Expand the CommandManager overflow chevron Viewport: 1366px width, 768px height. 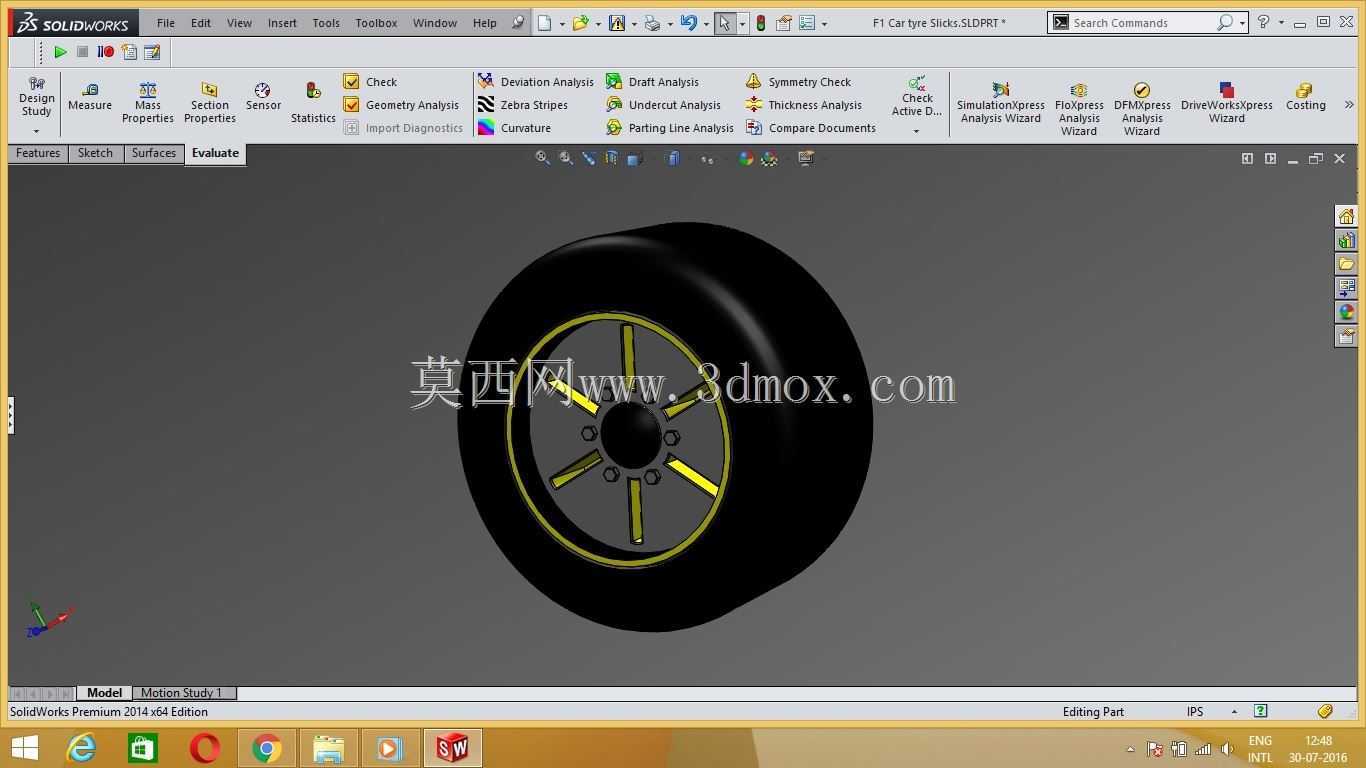click(1348, 104)
